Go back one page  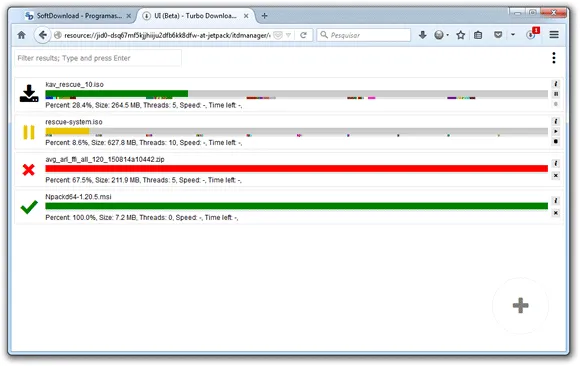pos(43,35)
